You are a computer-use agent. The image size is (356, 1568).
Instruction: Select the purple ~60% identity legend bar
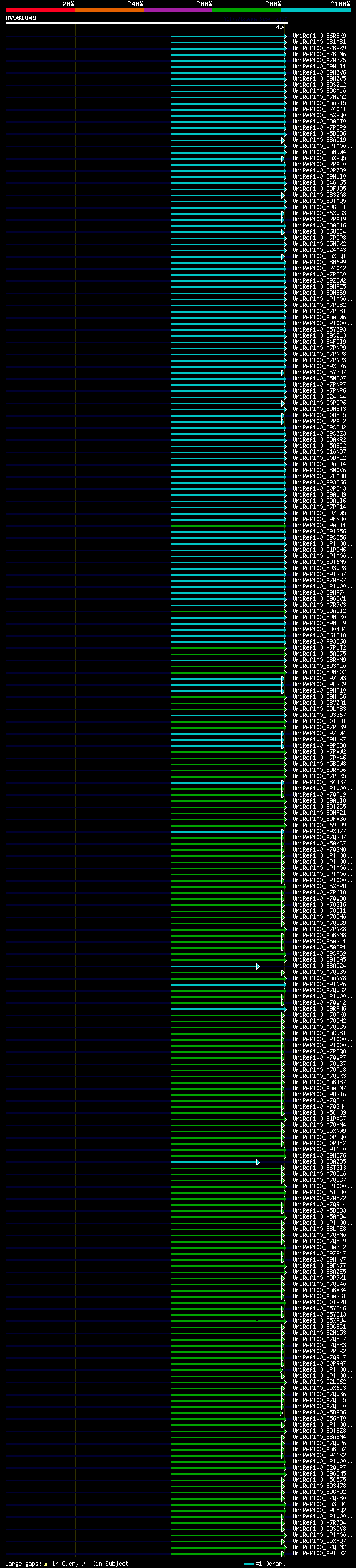tap(179, 11)
